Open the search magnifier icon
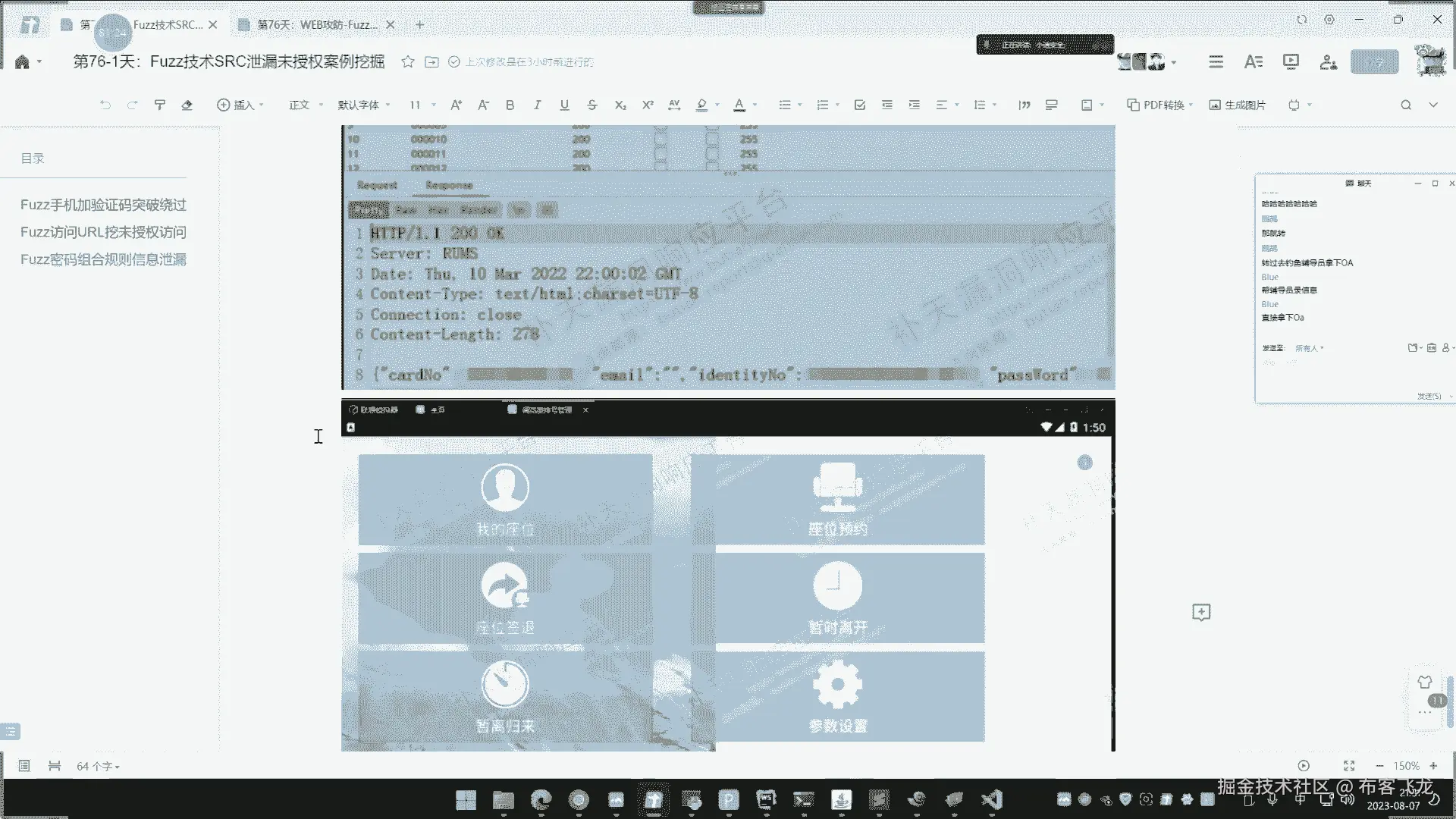1456x819 pixels. coord(1405,105)
